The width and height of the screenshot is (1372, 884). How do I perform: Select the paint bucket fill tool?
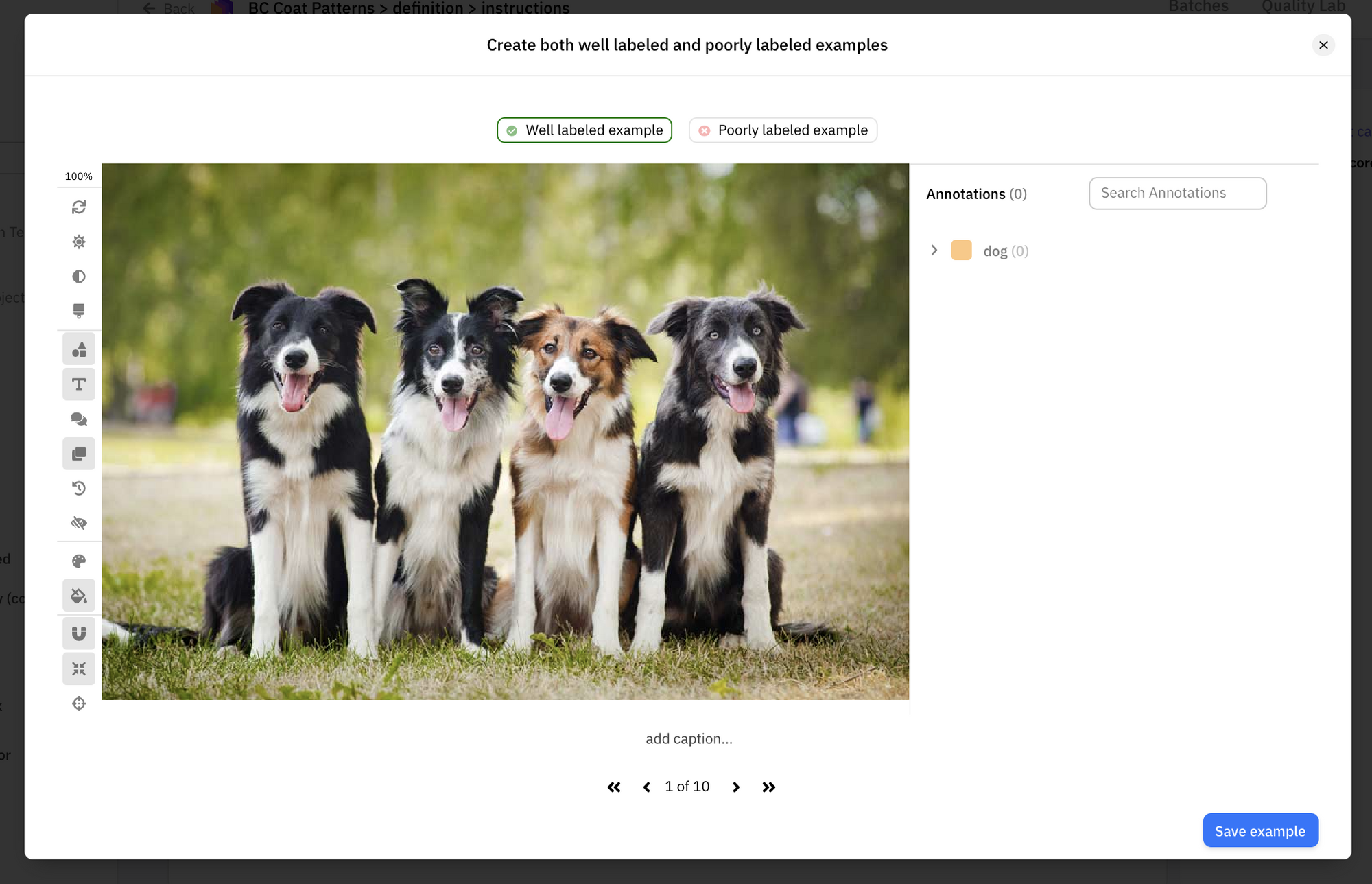(x=79, y=596)
